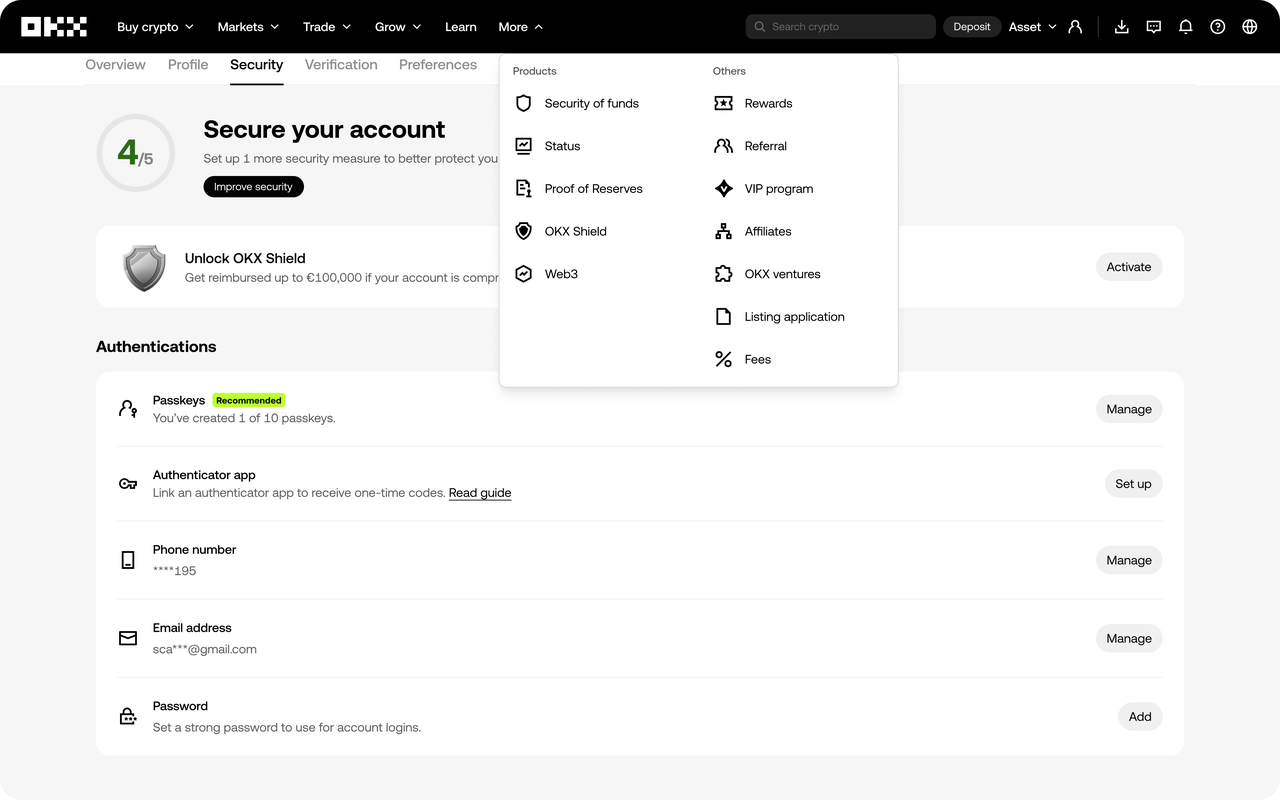Open the user profile icon
This screenshot has width=1280, height=800.
point(1075,27)
